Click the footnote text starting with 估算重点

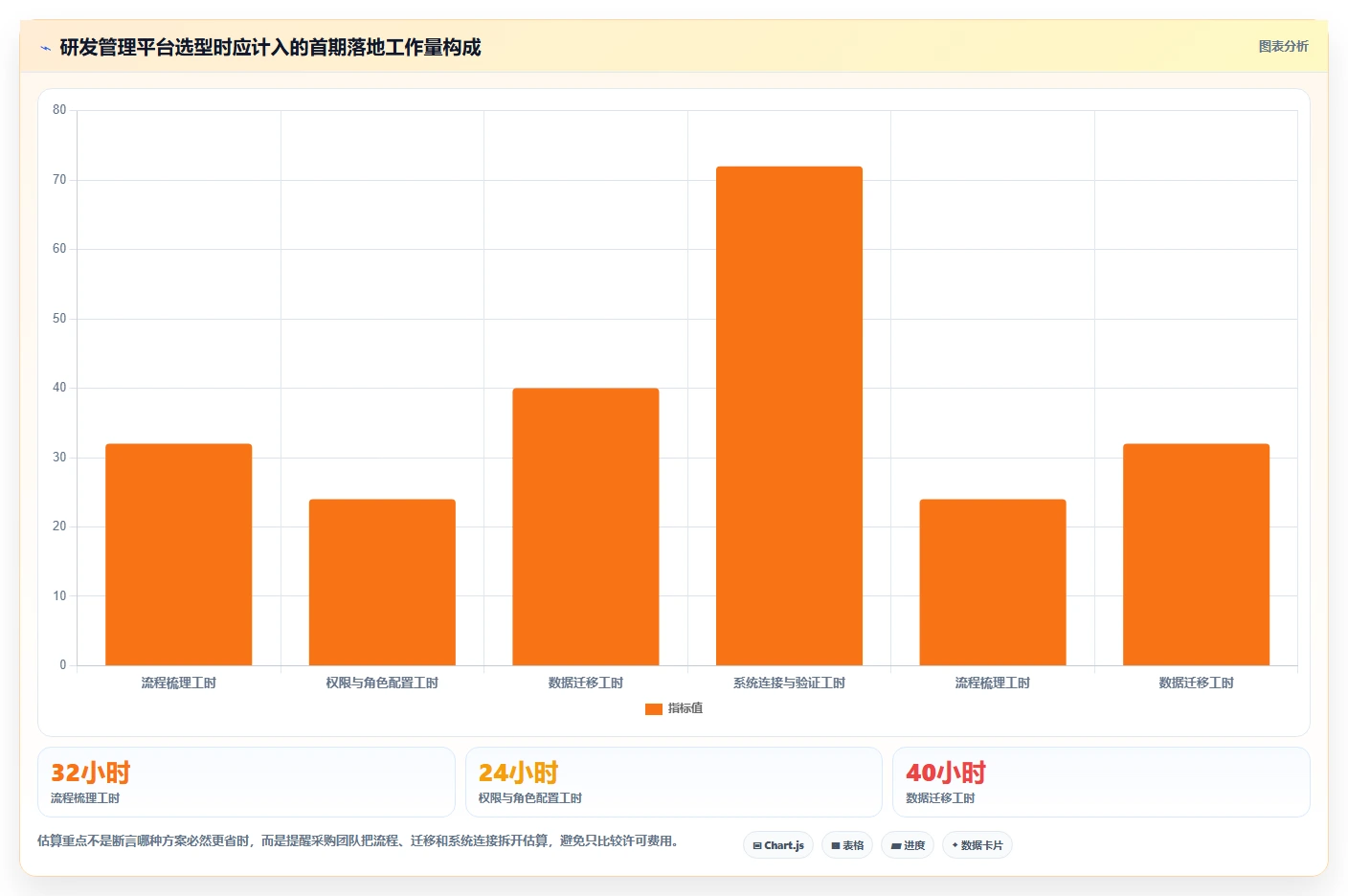tap(358, 840)
